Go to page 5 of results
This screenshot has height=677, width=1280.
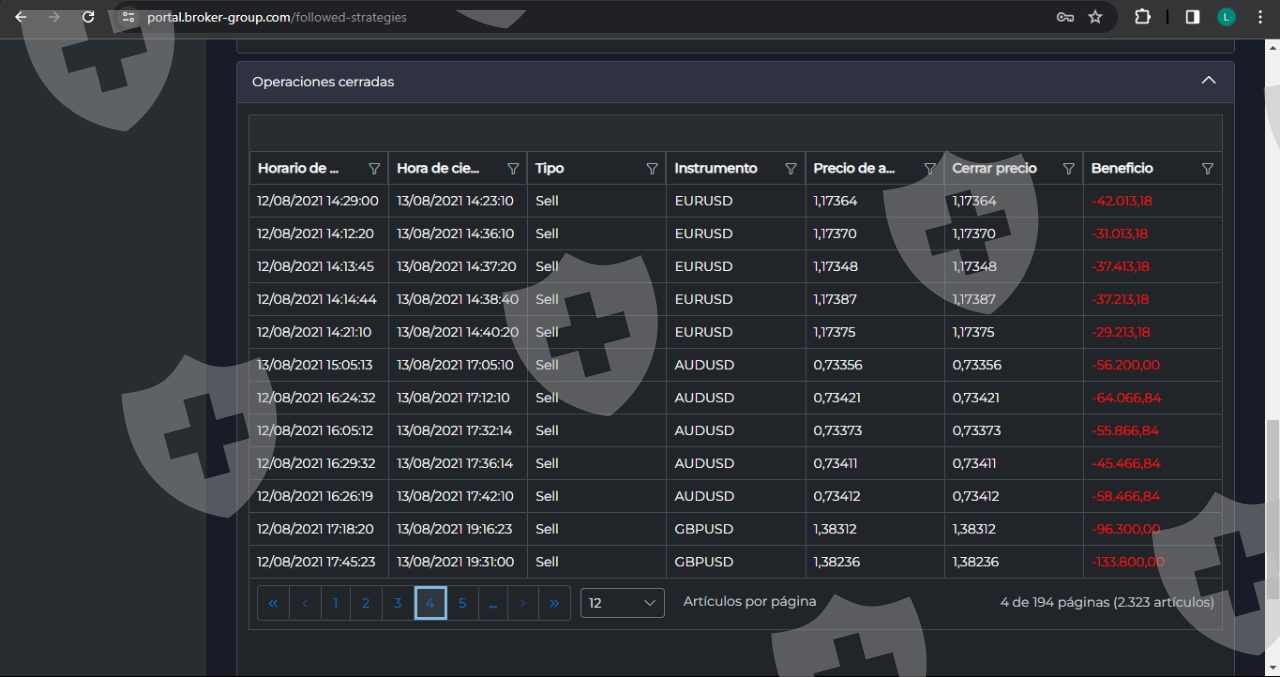[x=462, y=603]
